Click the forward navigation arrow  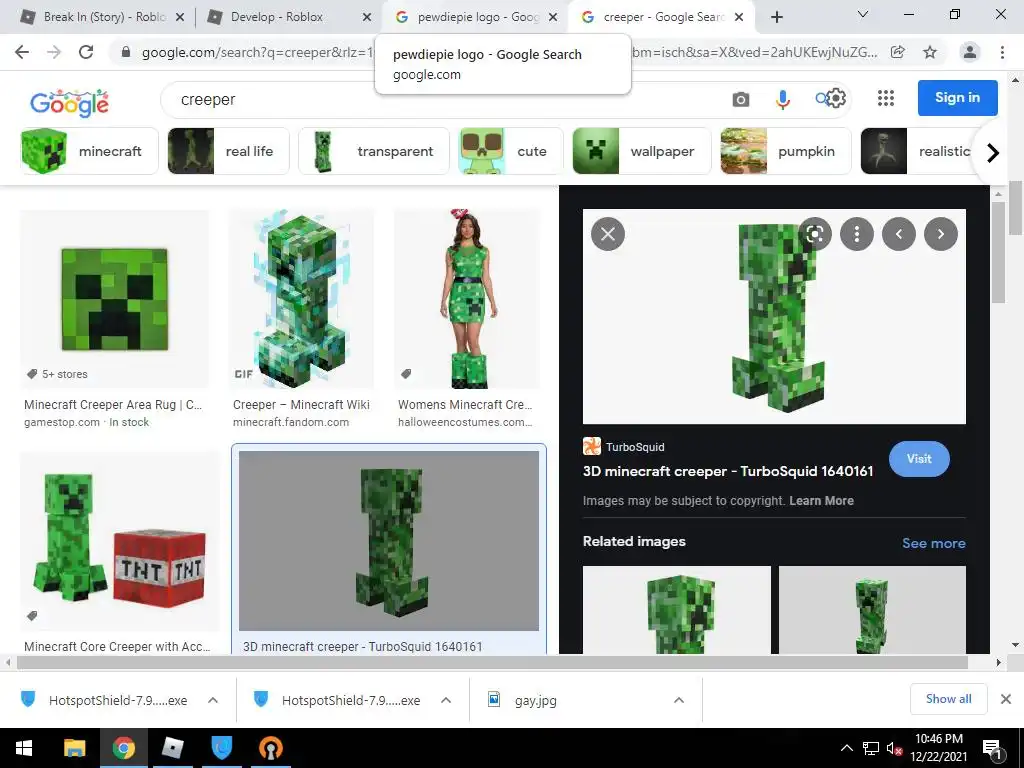(54, 52)
